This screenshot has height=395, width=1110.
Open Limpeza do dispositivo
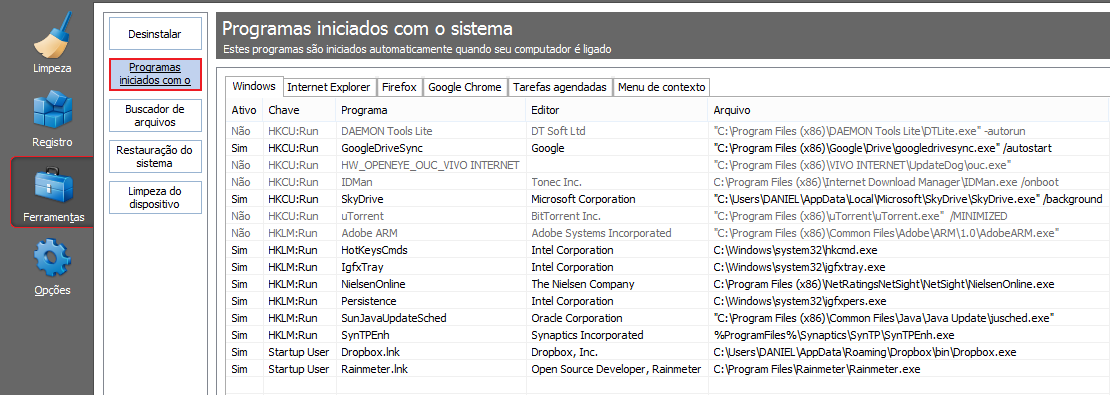pyautogui.click(x=155, y=198)
